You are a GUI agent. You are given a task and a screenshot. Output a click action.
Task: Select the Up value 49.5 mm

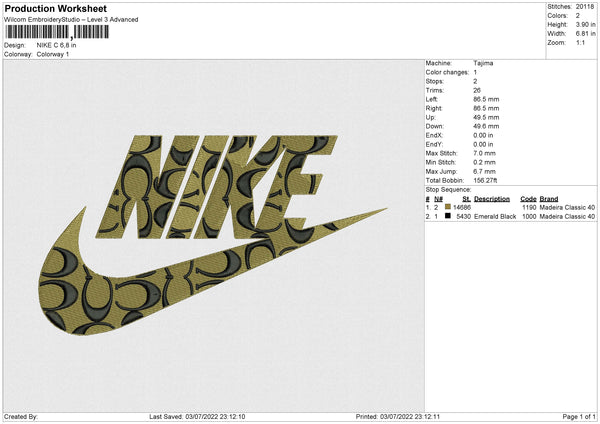click(x=486, y=117)
